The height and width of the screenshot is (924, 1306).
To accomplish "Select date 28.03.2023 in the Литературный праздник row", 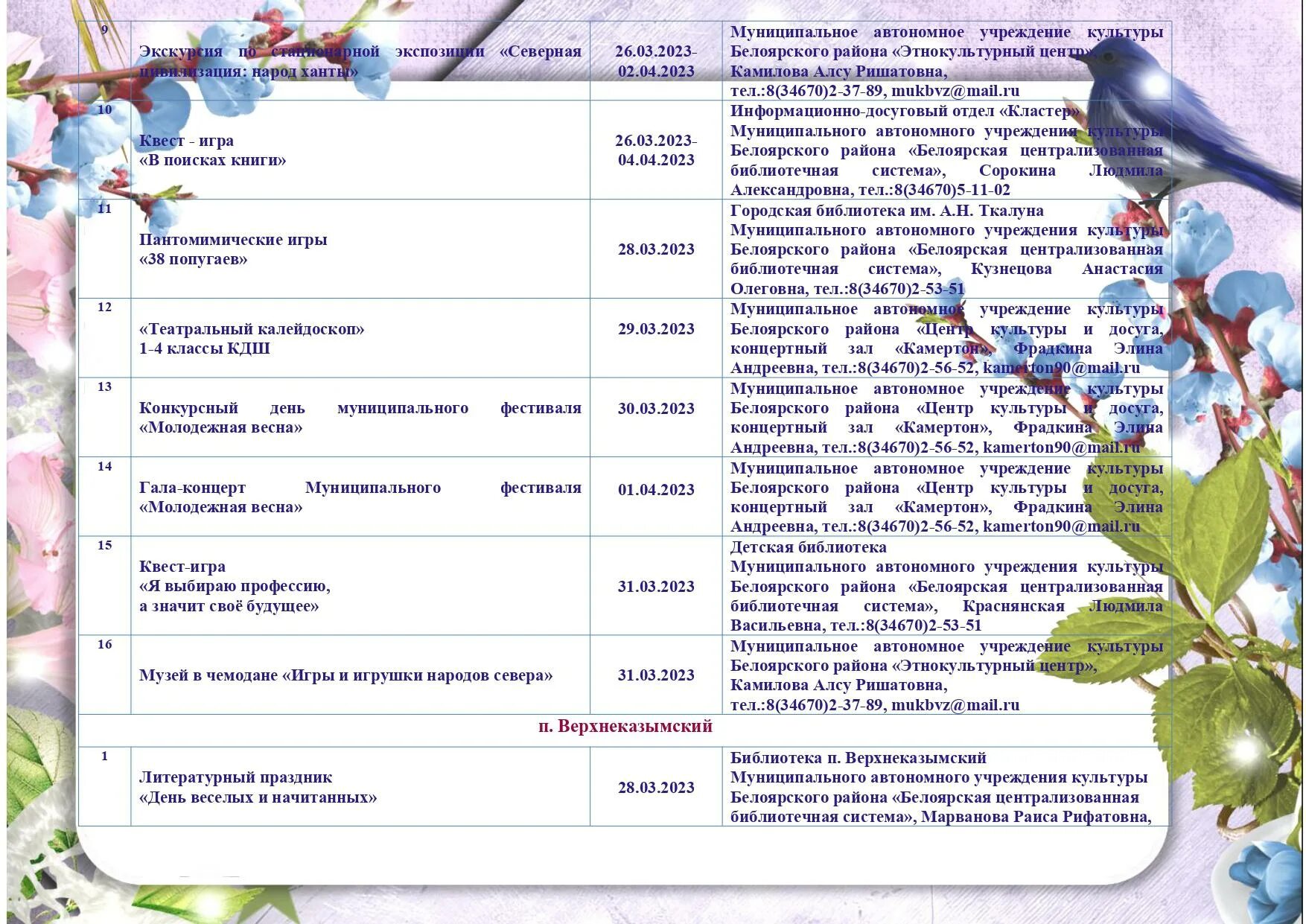I will click(x=656, y=788).
